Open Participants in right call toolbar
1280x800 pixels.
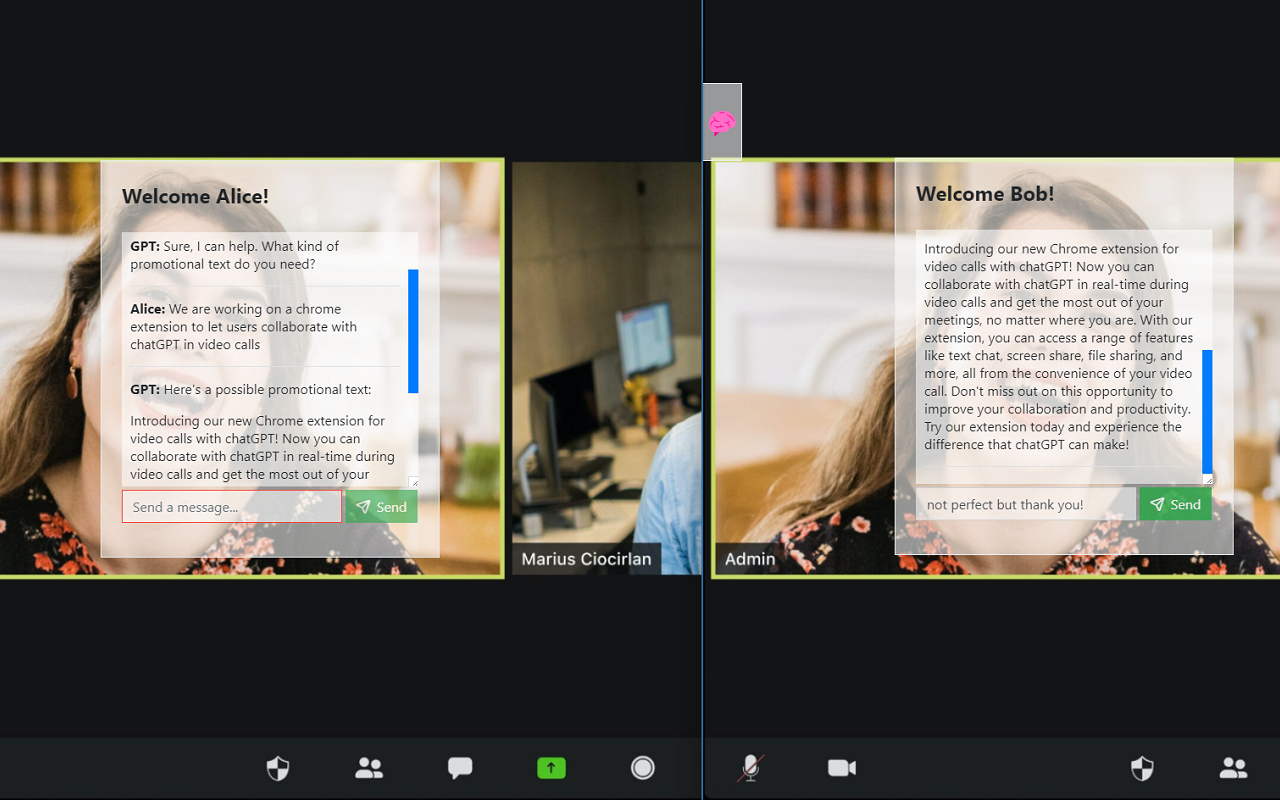click(1233, 768)
